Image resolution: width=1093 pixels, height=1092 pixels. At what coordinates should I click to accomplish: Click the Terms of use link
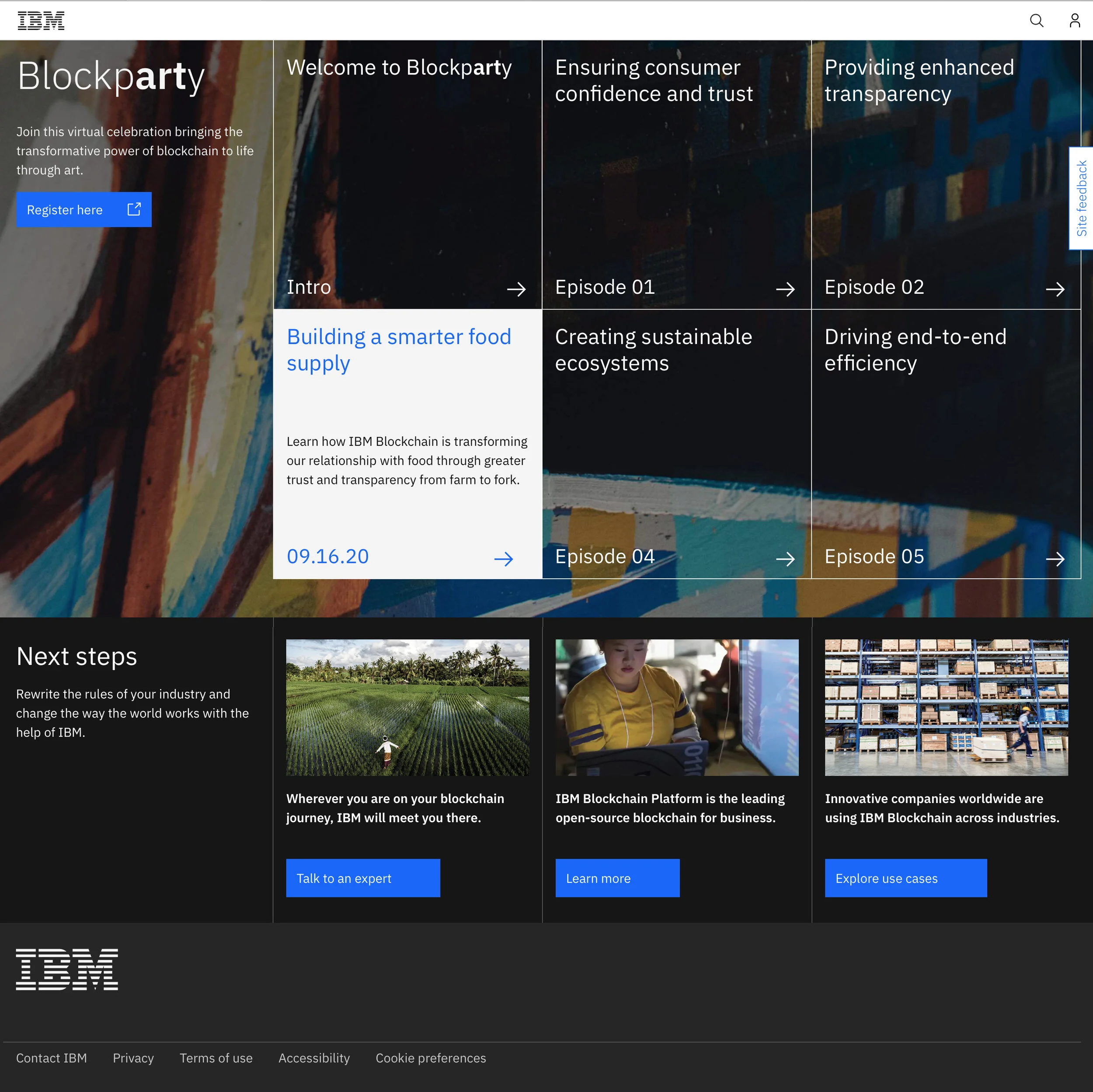pyautogui.click(x=216, y=1058)
